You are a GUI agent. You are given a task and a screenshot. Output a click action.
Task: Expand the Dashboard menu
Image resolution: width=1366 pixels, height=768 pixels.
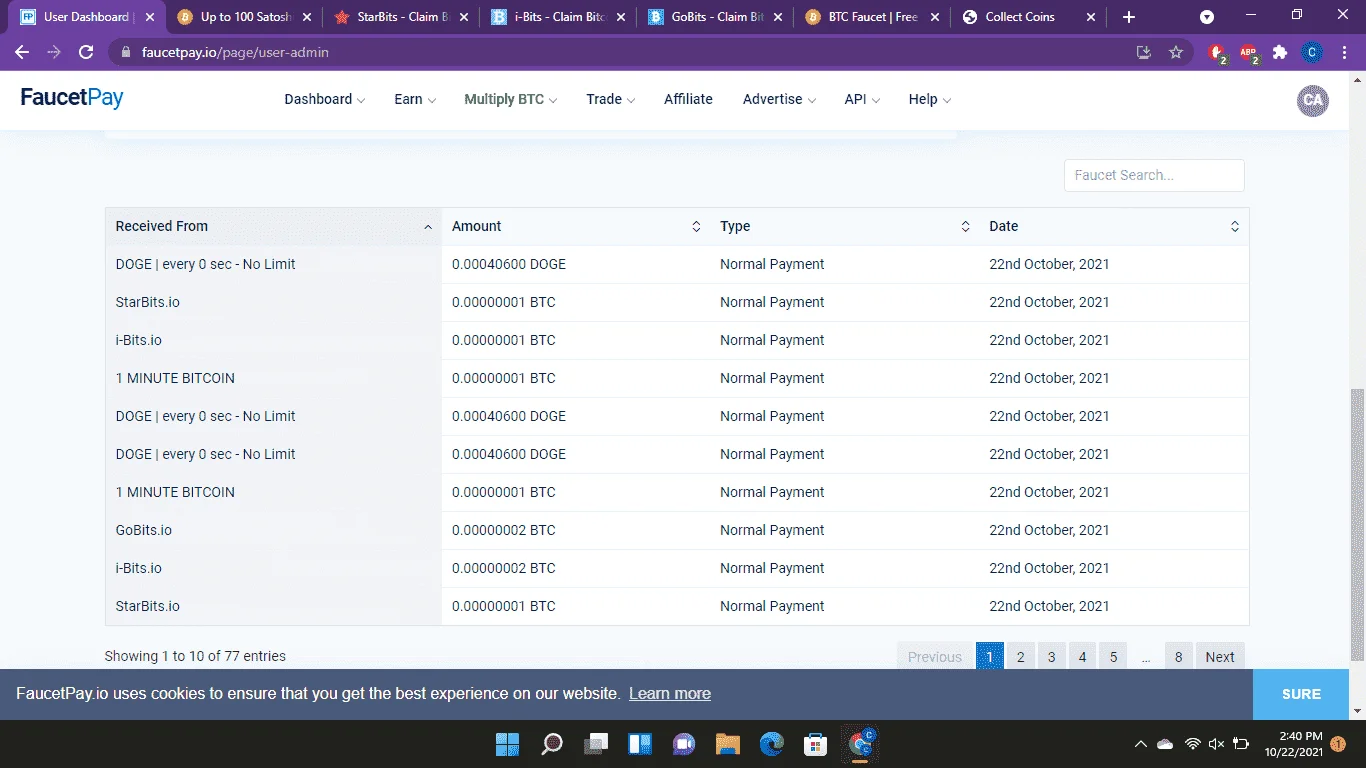pos(325,99)
